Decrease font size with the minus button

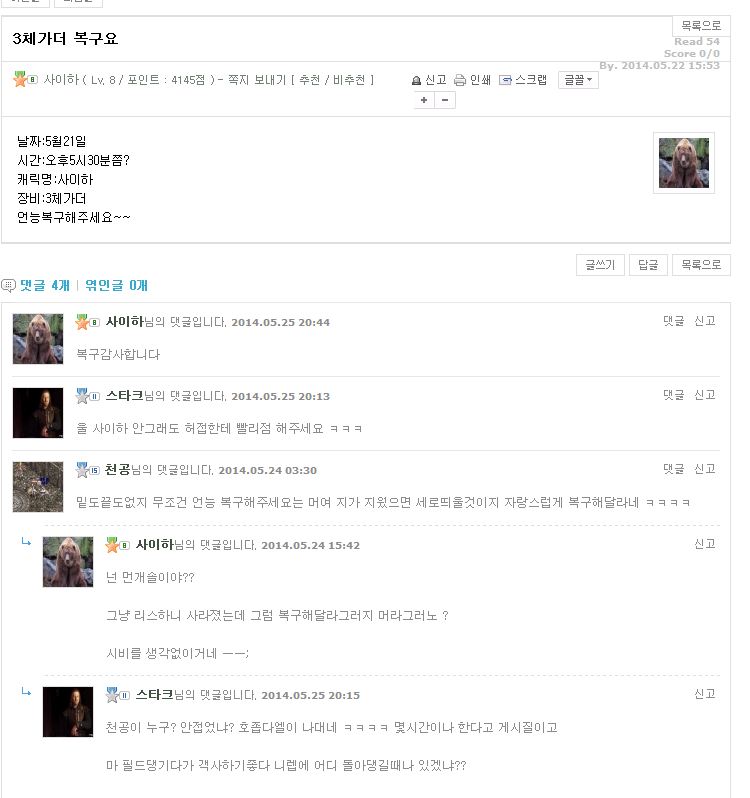coord(445,100)
